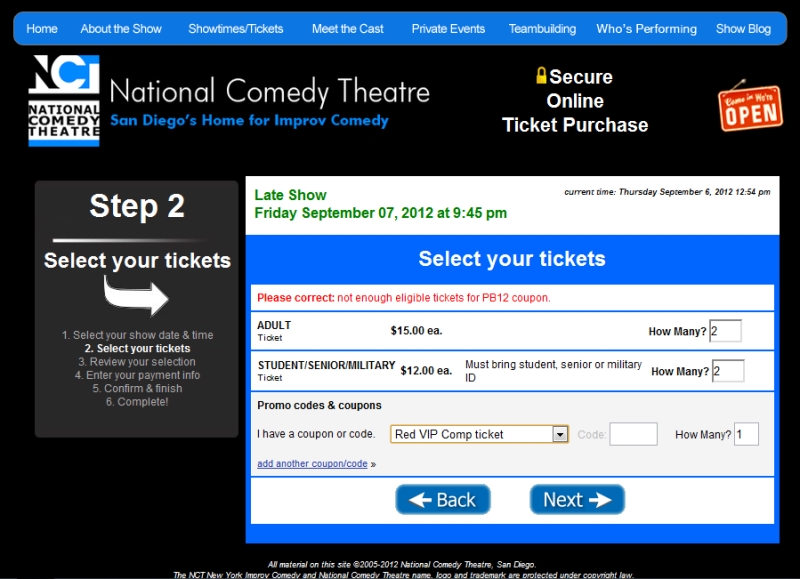Navigate to Meet the Cast
800x579 pixels.
coord(347,29)
